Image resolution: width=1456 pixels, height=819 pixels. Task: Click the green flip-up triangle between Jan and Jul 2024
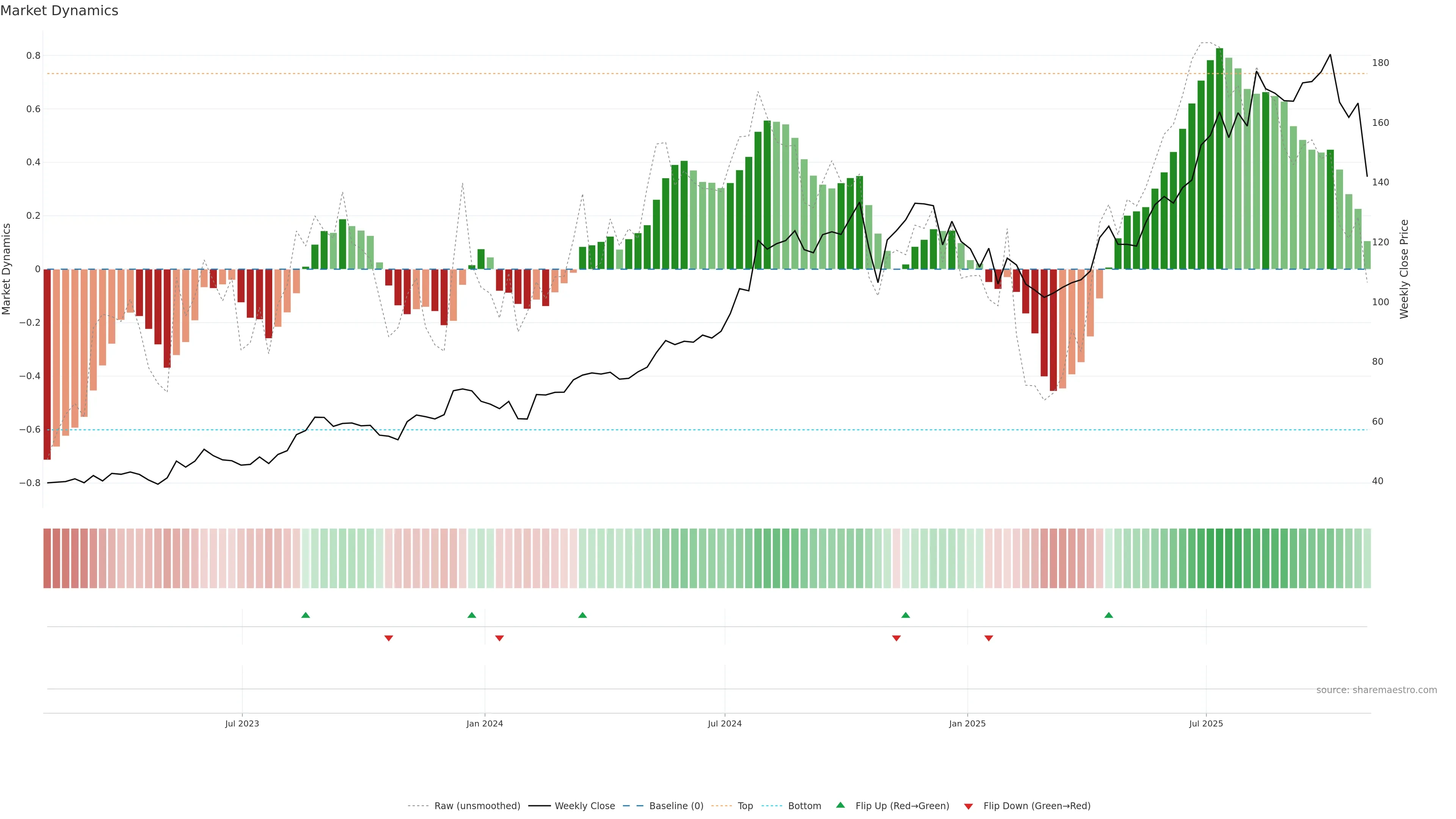point(583,615)
